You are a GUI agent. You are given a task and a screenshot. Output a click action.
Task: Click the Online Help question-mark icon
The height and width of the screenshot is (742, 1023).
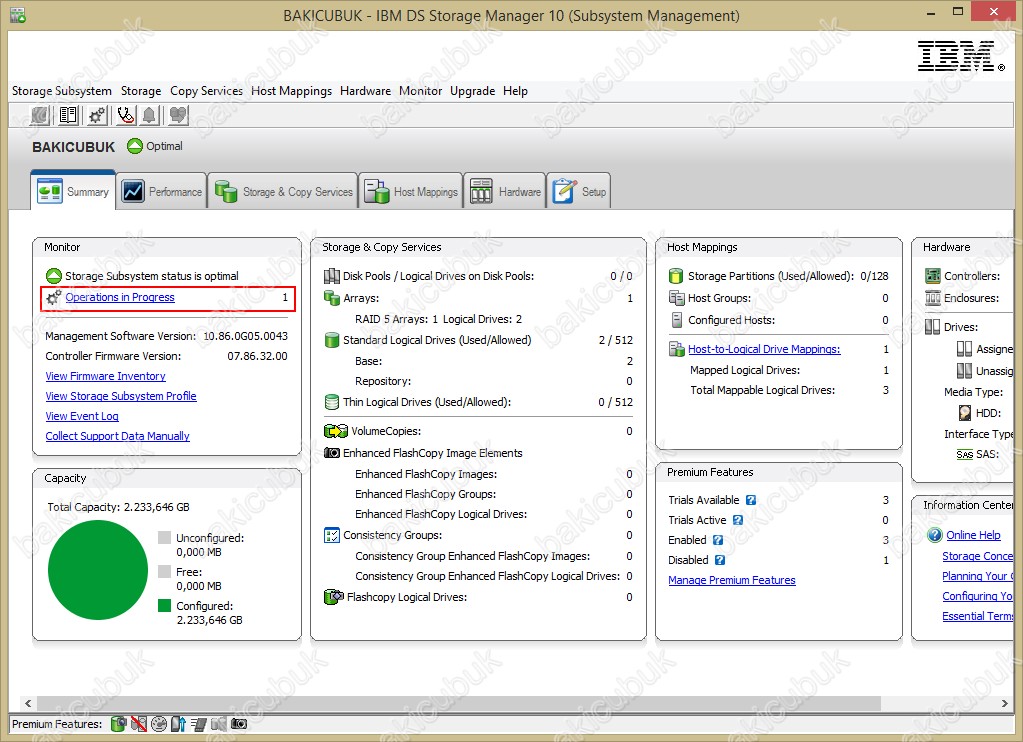click(935, 535)
